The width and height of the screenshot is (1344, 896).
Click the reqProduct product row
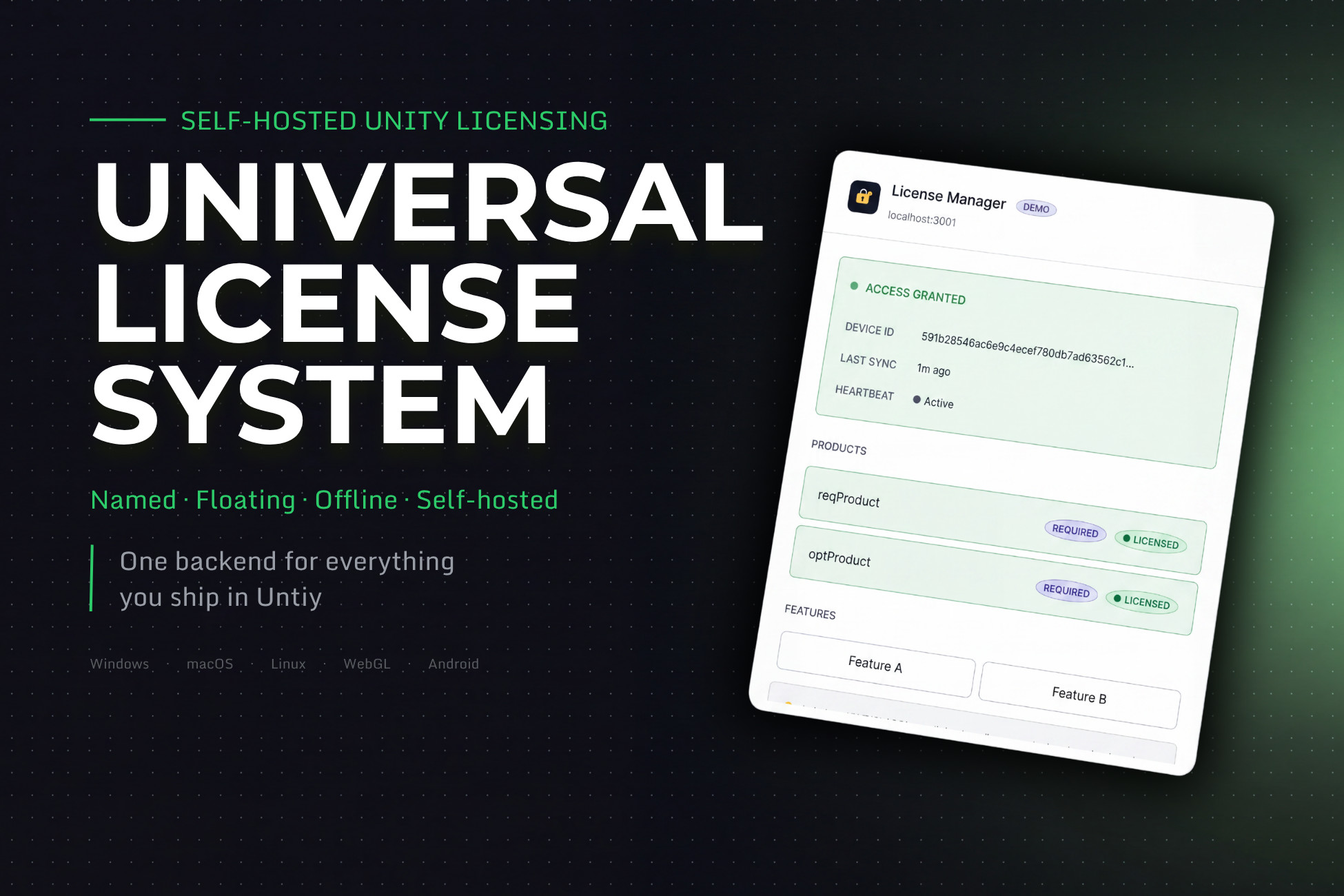click(x=1003, y=520)
